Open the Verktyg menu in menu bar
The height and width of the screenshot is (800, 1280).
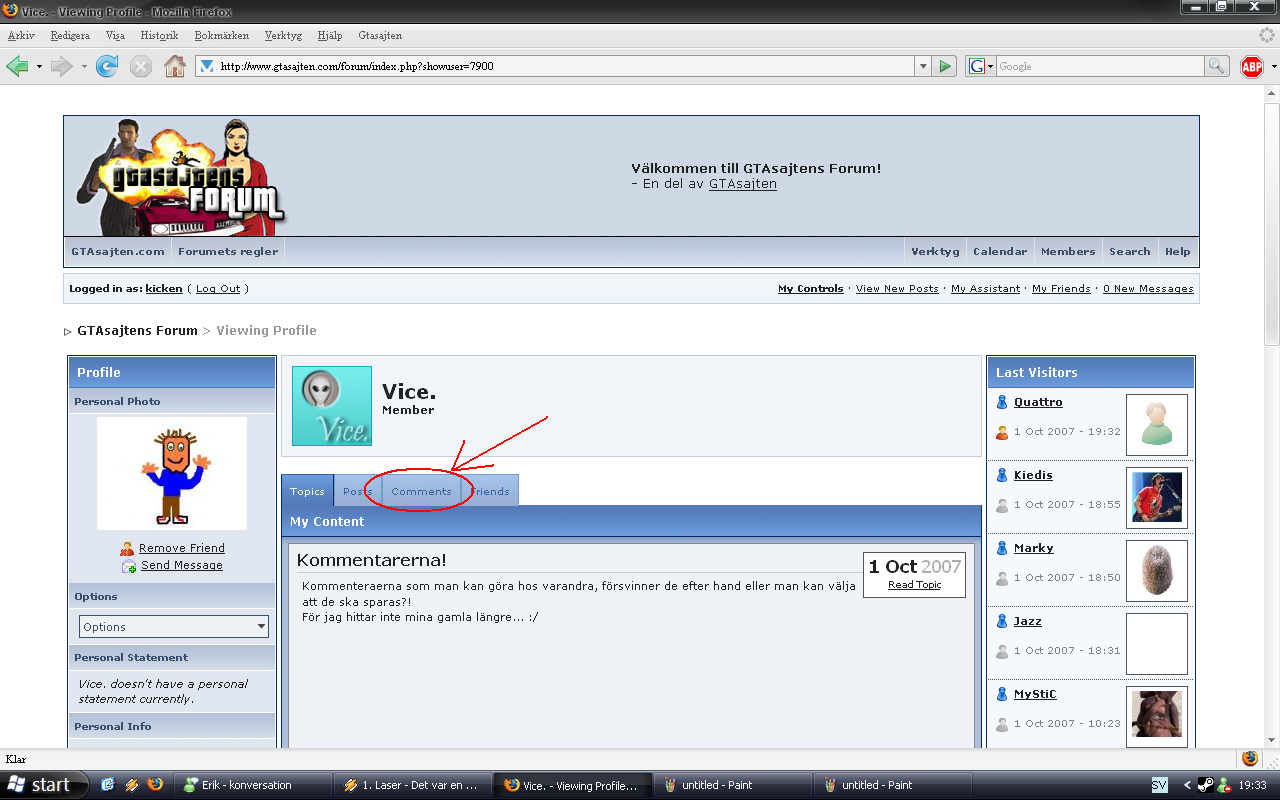tap(283, 35)
